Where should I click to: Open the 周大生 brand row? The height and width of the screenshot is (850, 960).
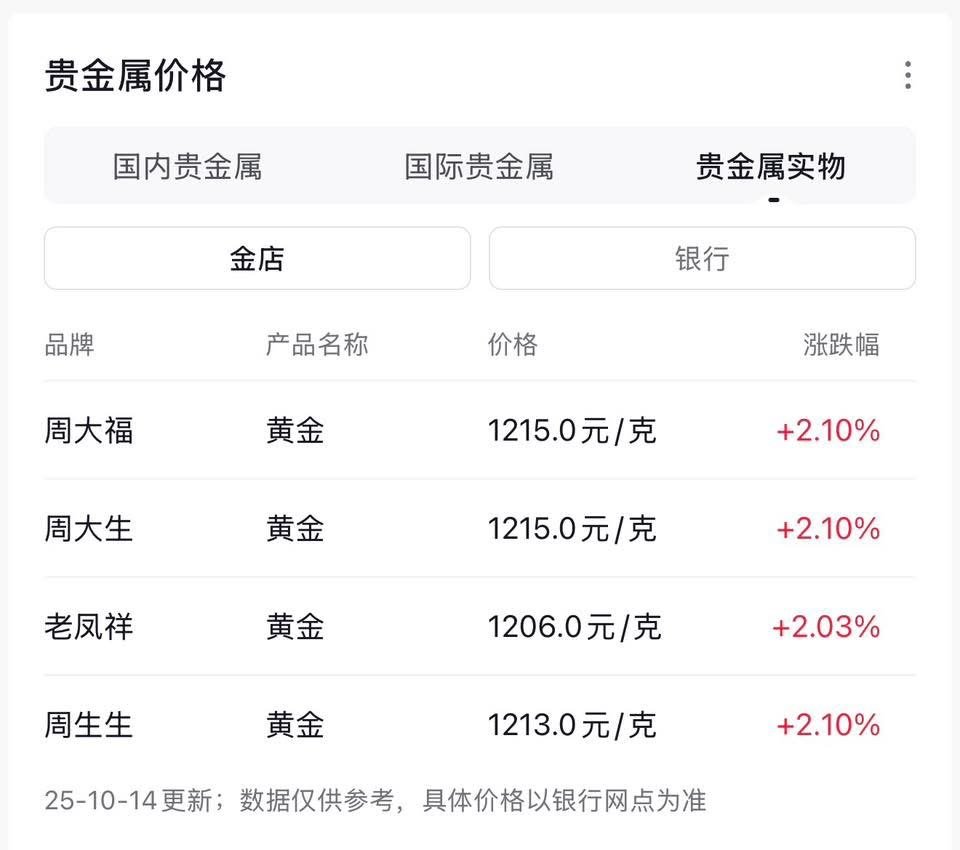click(89, 528)
